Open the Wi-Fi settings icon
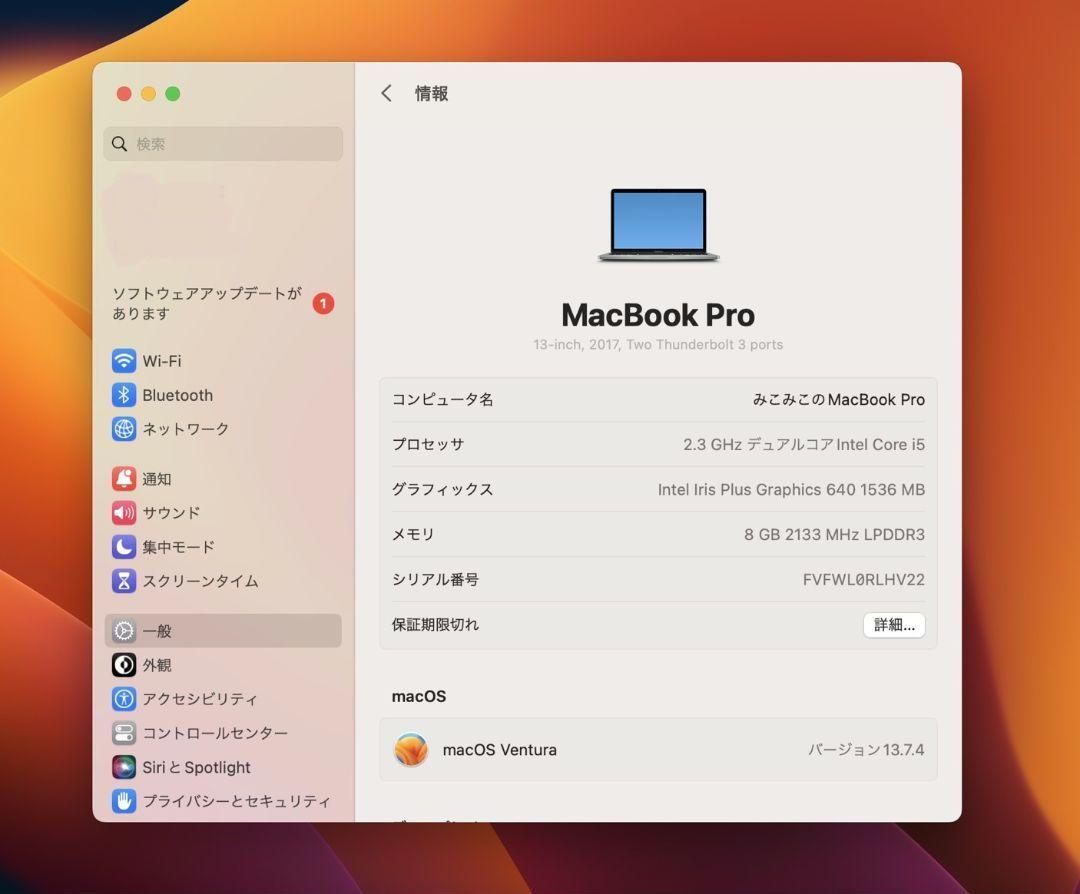This screenshot has width=1080, height=894. pyautogui.click(x=124, y=361)
